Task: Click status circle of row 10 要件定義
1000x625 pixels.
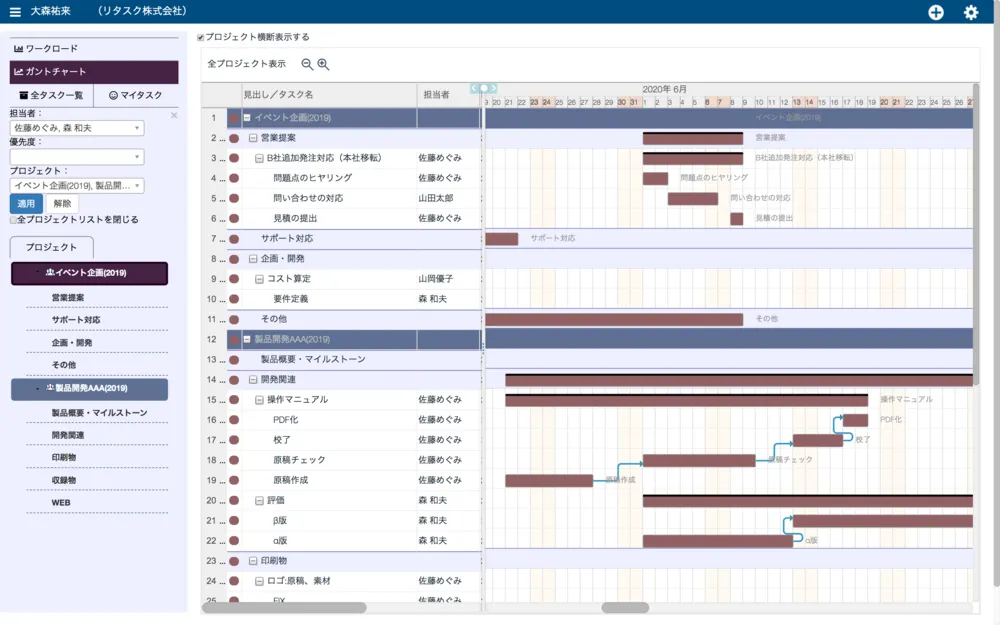Action: click(234, 299)
